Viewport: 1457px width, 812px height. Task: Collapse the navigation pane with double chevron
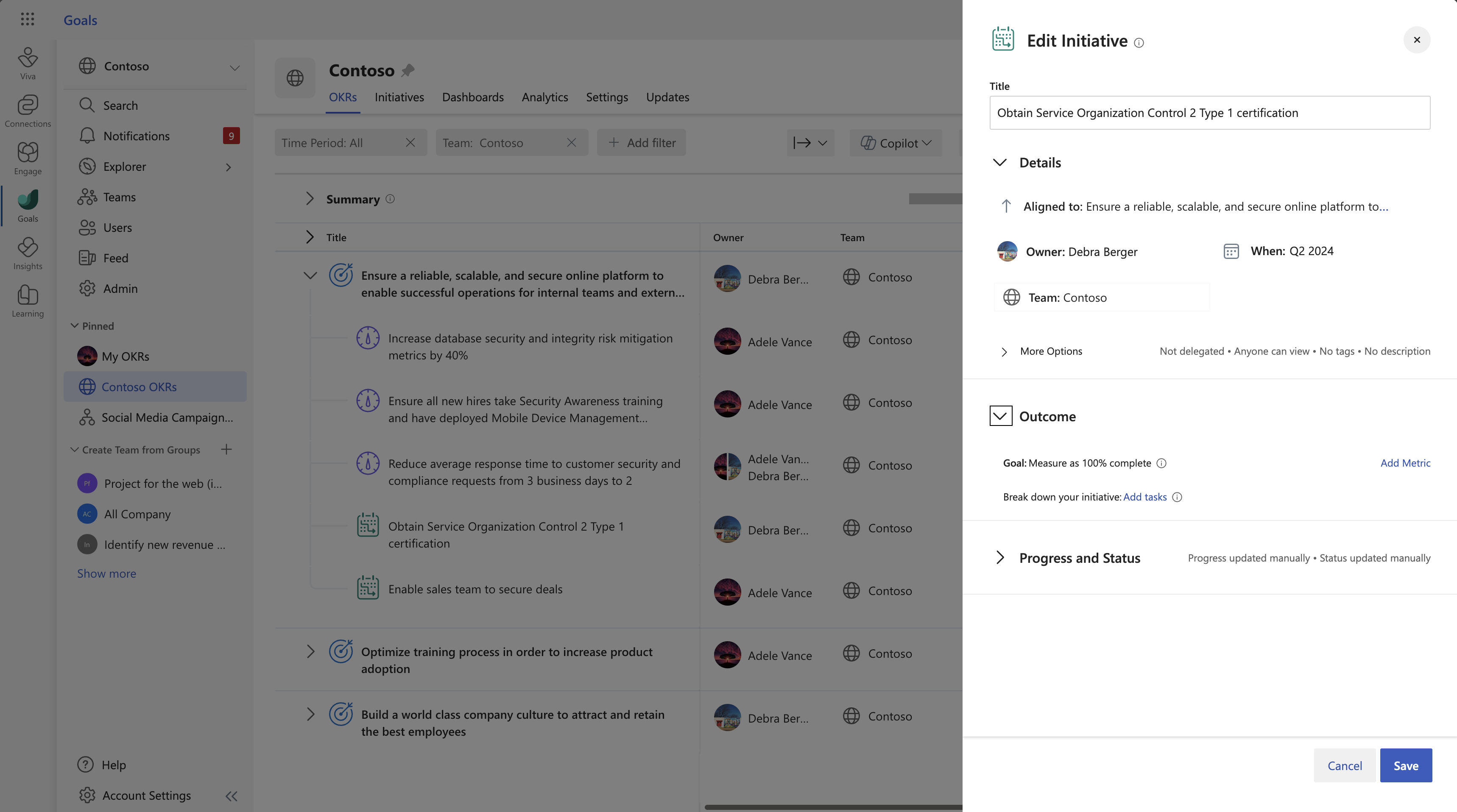(232, 795)
